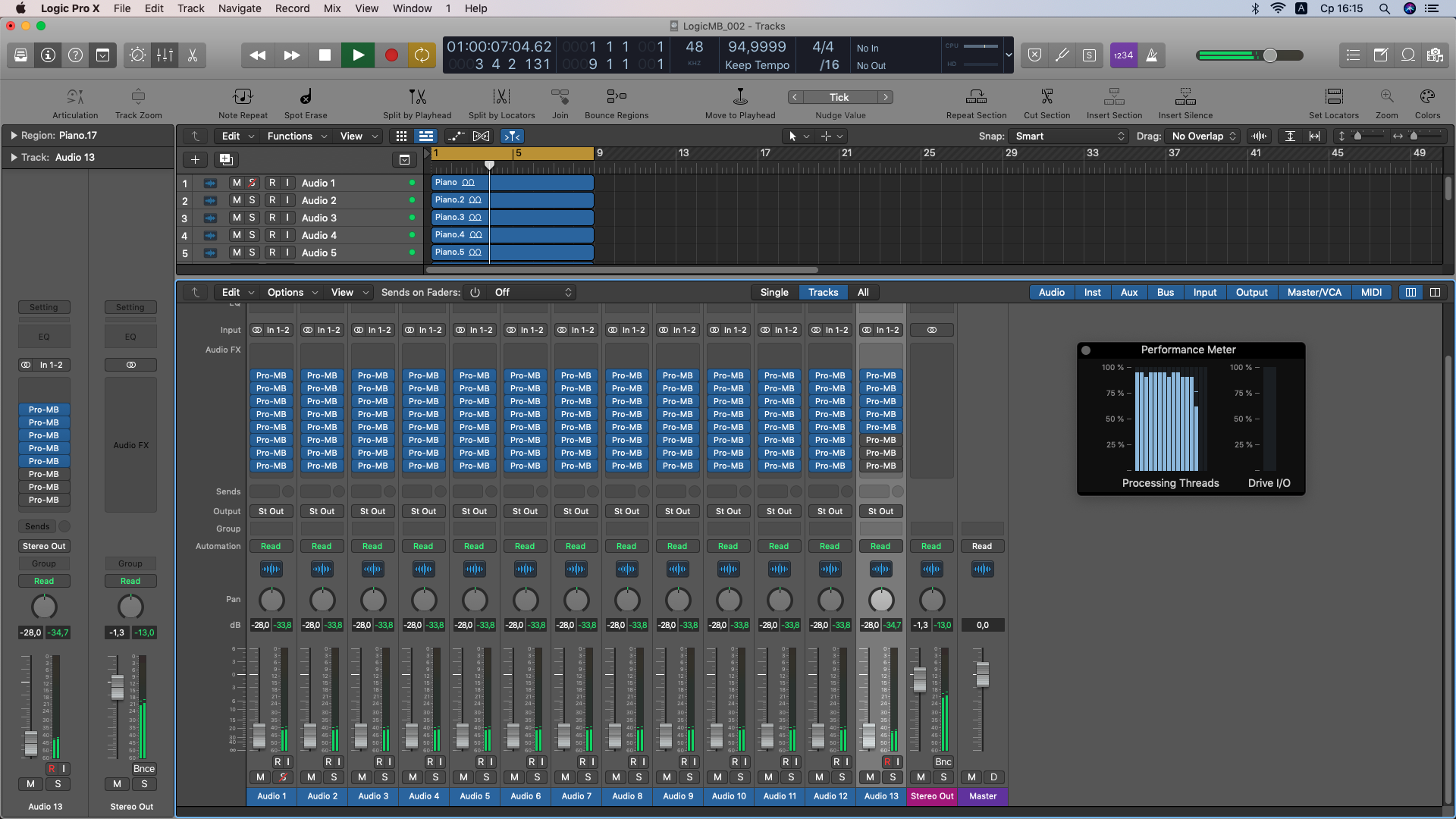Screen dimensions: 1456x819
Task: Click Repeat Section tool
Action: [976, 103]
